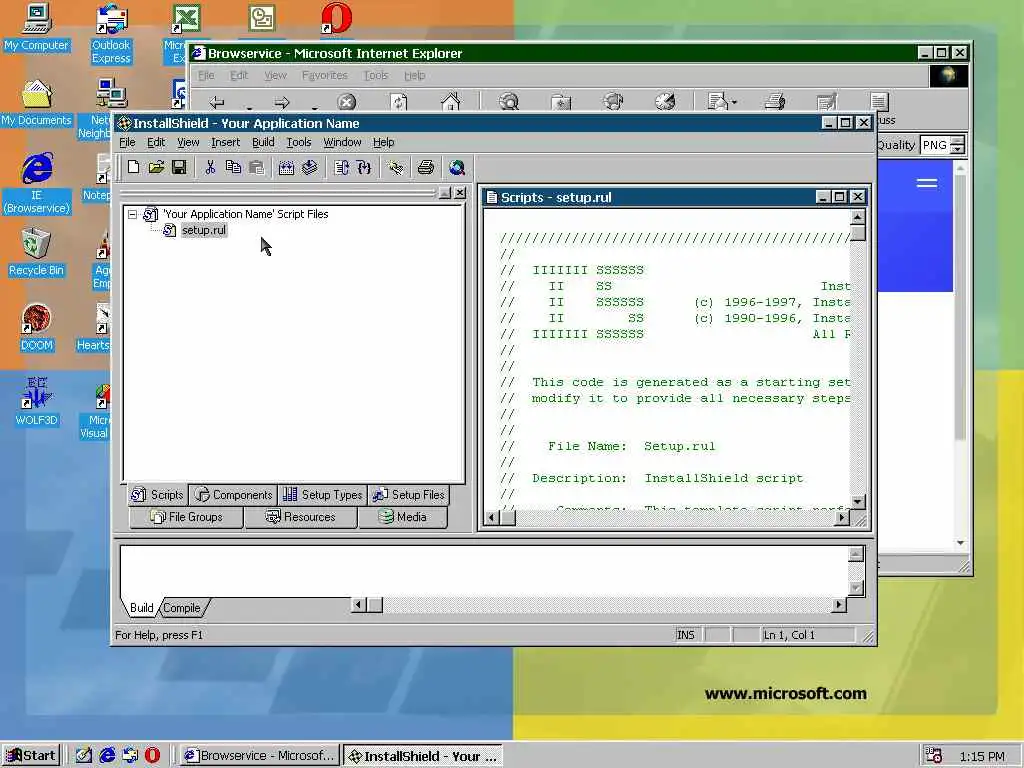Image resolution: width=1024 pixels, height=768 pixels.
Task: Open hamburger menu on Browservice page
Action: 927,183
